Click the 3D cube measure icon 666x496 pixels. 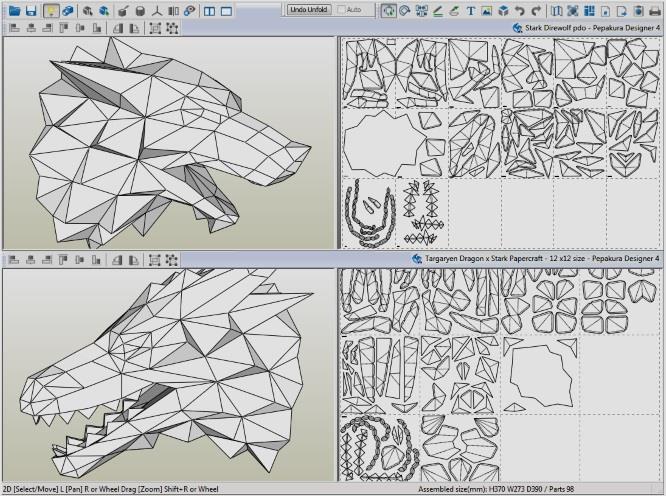pyautogui.click(x=503, y=11)
